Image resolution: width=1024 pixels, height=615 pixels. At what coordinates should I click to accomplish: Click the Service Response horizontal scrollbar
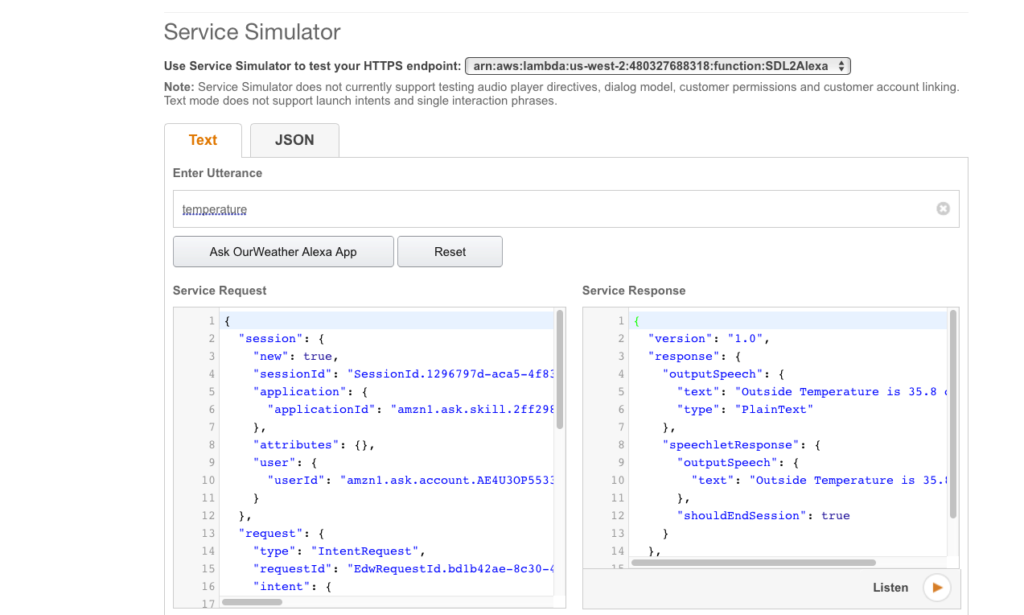pyautogui.click(x=753, y=563)
